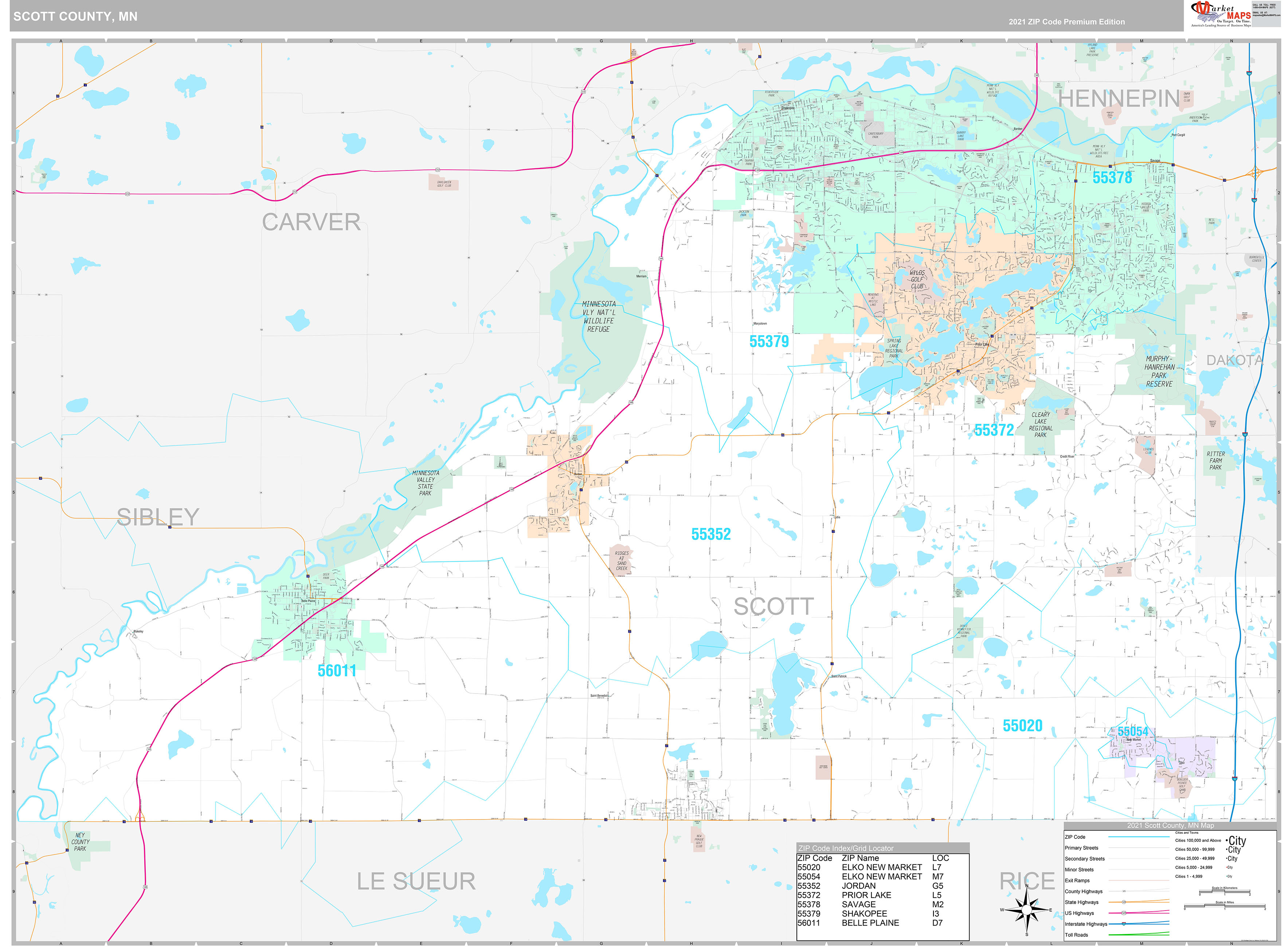
Task: Click the ZIP Code cyan line swatch
Action: click(1138, 837)
